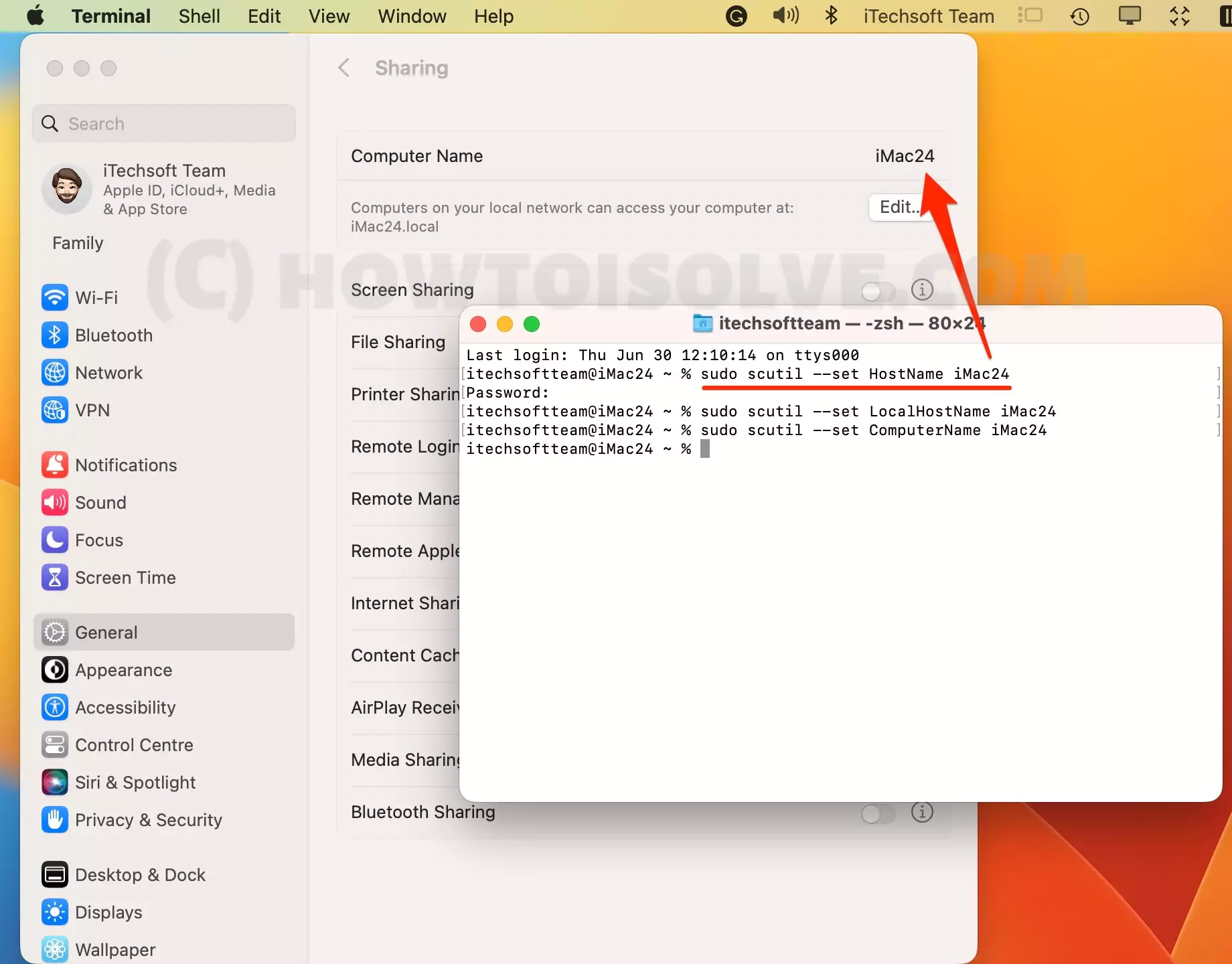Click the iMac24.local address text
Screen dimensions: 1232x964
pyautogui.click(x=394, y=227)
